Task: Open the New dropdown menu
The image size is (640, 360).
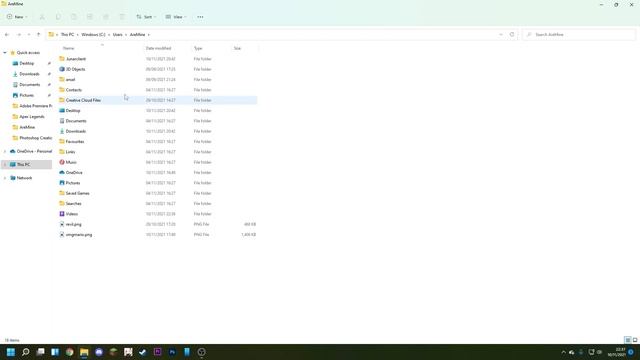Action: (17, 17)
